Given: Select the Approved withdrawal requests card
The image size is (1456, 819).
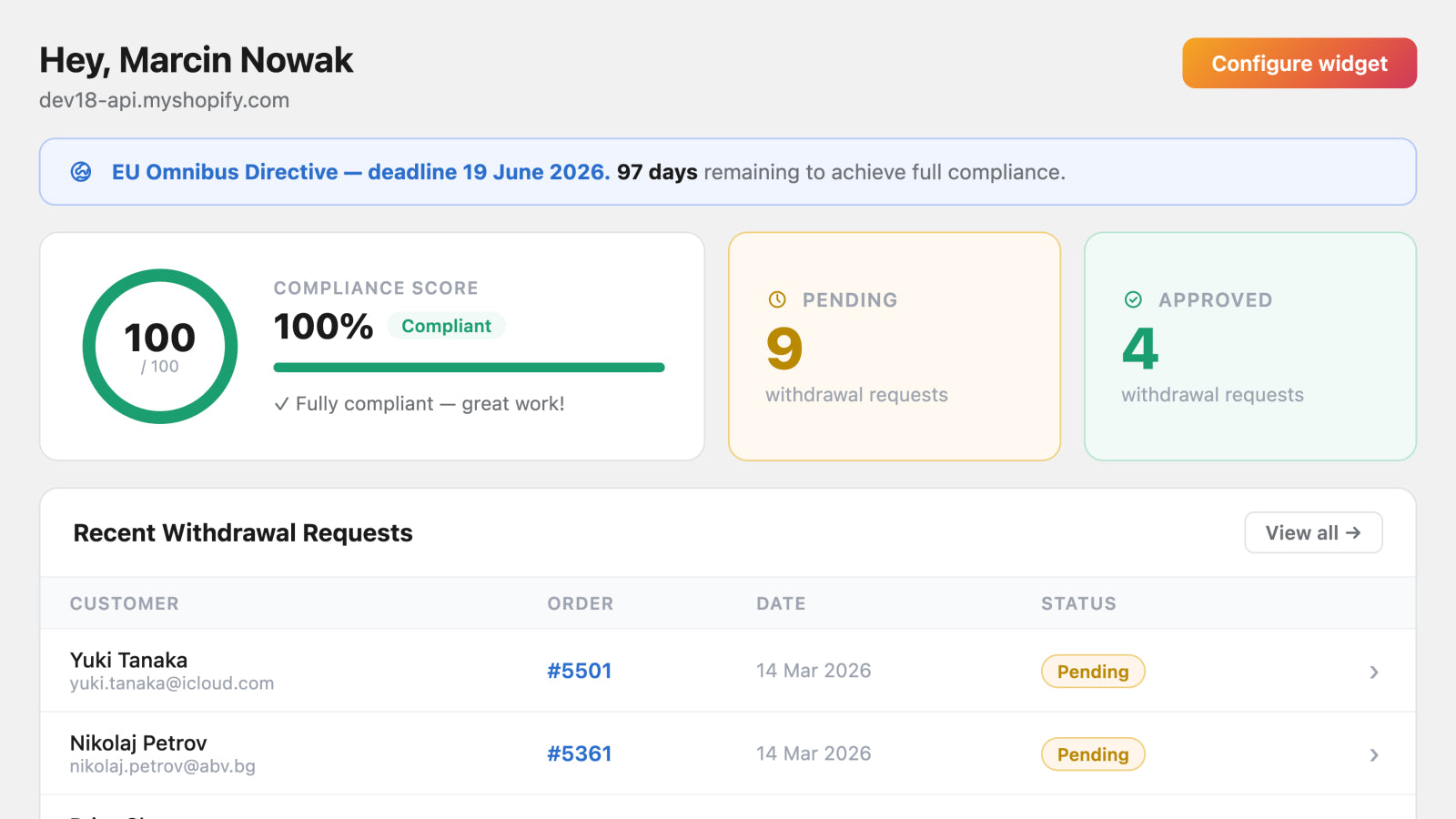Looking at the screenshot, I should (1250, 346).
